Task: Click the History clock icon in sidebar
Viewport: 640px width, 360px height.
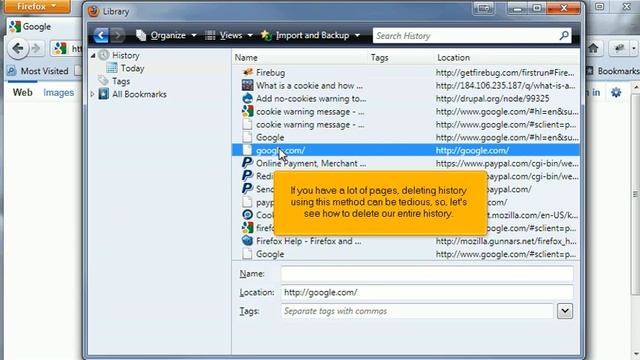Action: click(104, 55)
